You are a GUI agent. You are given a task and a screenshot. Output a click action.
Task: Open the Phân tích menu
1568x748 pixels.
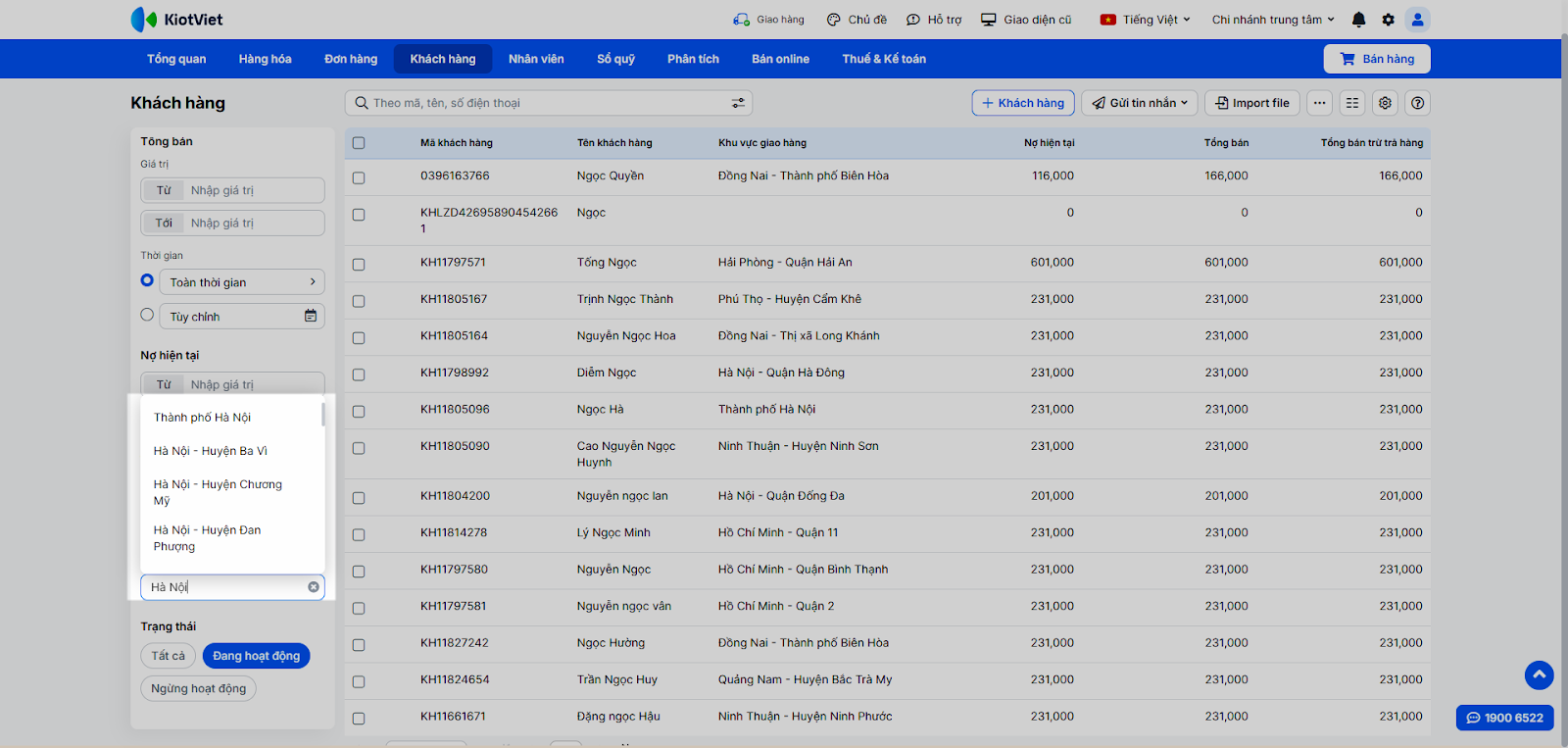[x=693, y=59]
